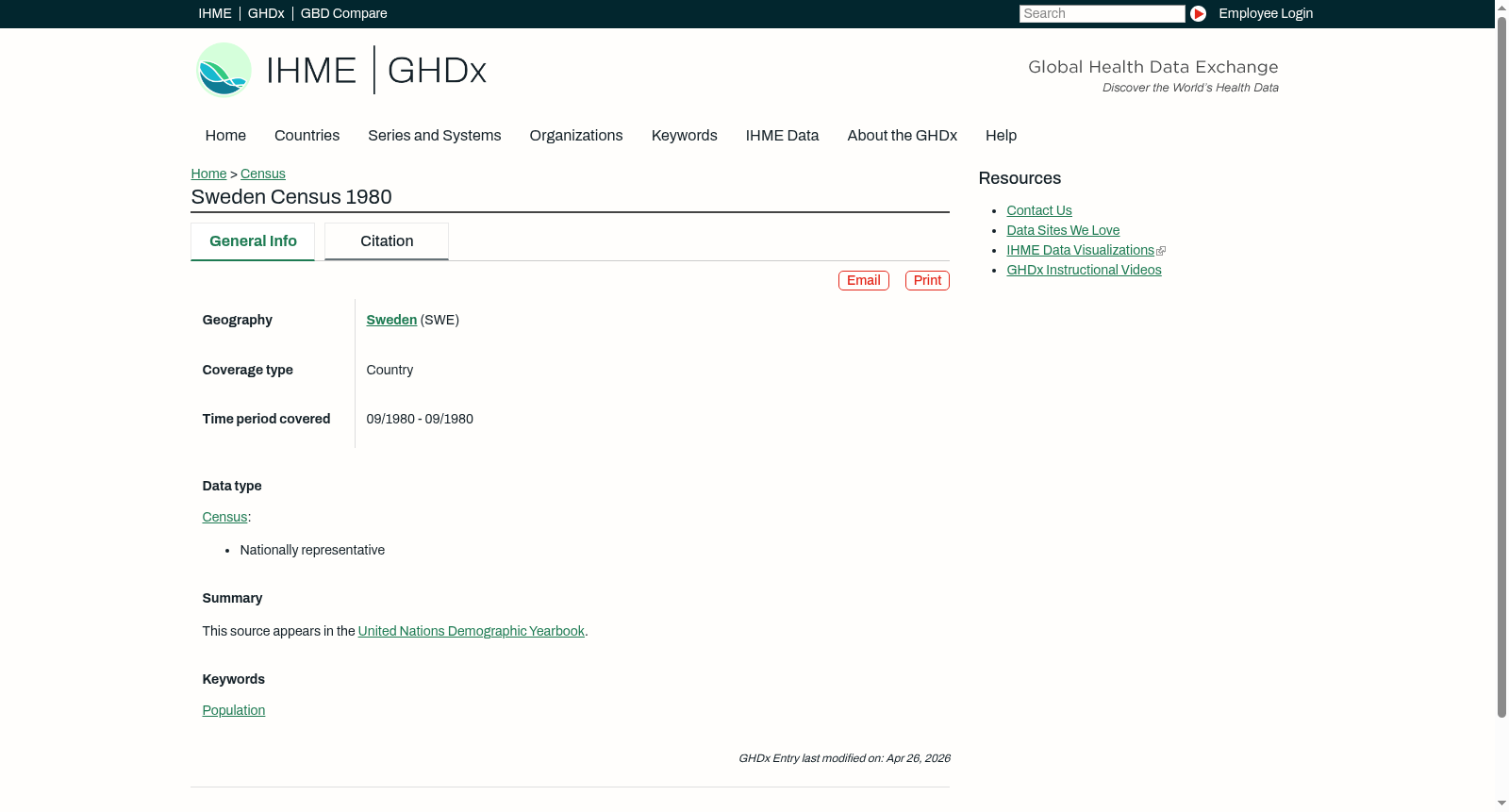Open Contact Us resource link
The height and width of the screenshot is (812, 1509).
tap(1039, 211)
